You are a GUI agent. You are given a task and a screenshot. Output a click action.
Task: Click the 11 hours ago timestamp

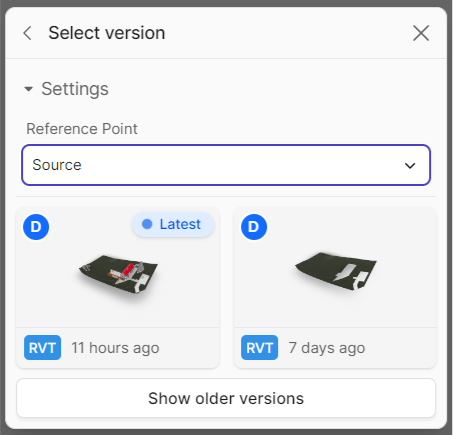coord(115,348)
